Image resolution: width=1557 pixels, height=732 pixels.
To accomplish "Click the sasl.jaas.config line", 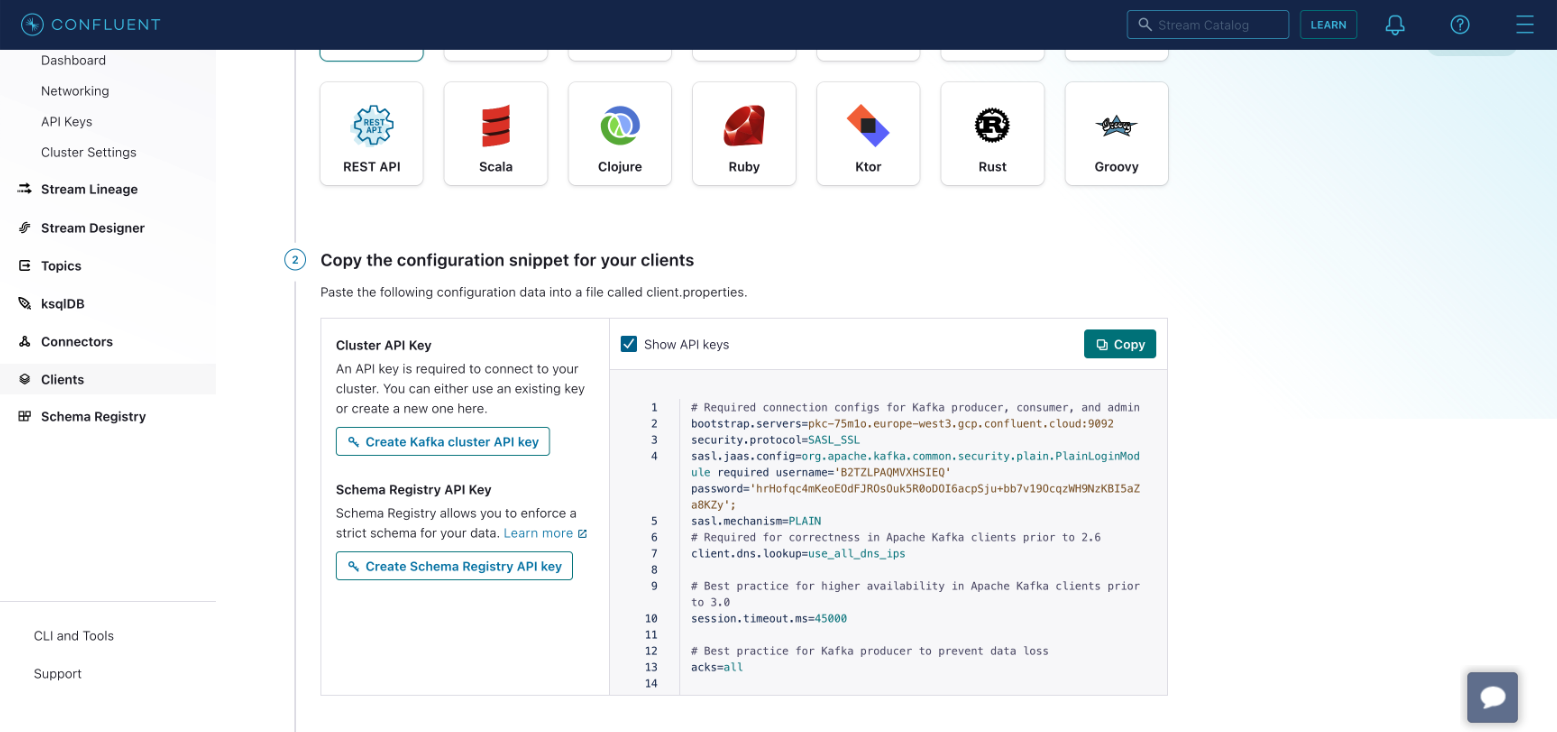I will tap(915, 480).
